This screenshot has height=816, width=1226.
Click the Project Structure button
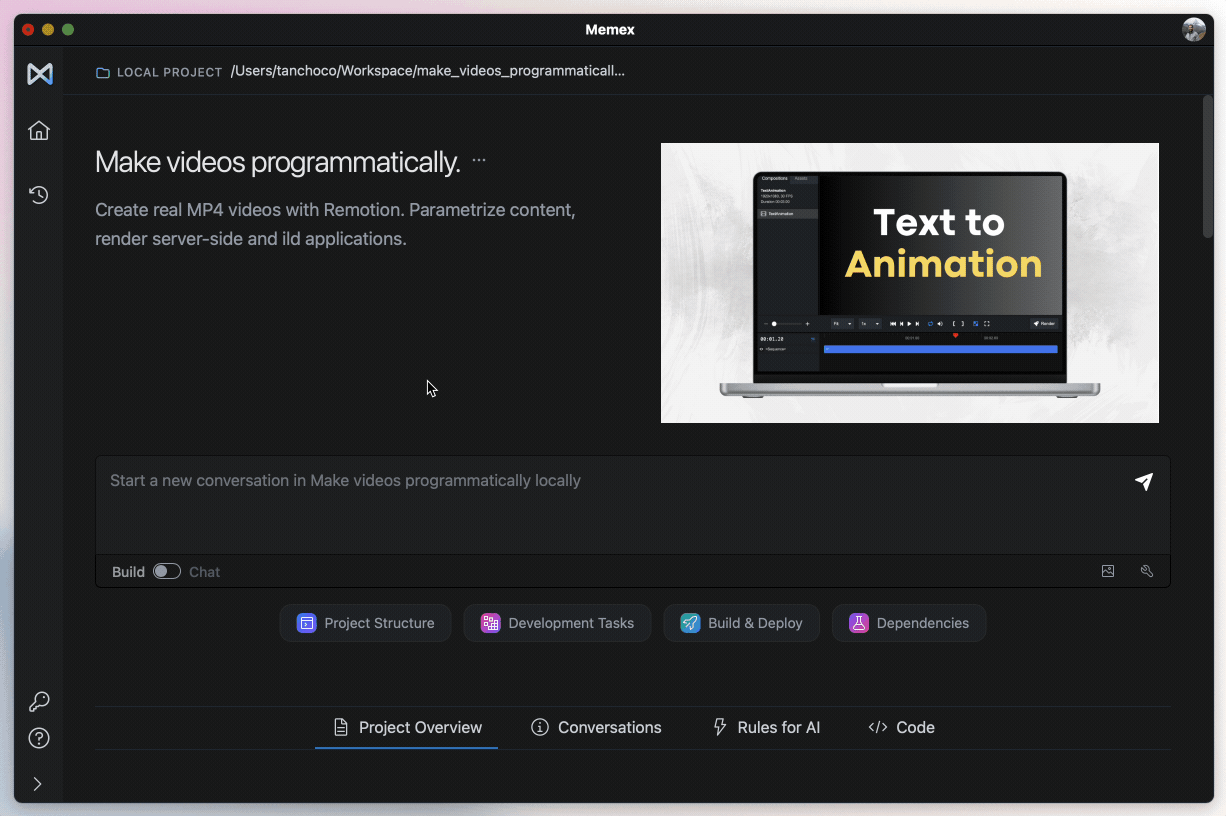coord(366,623)
